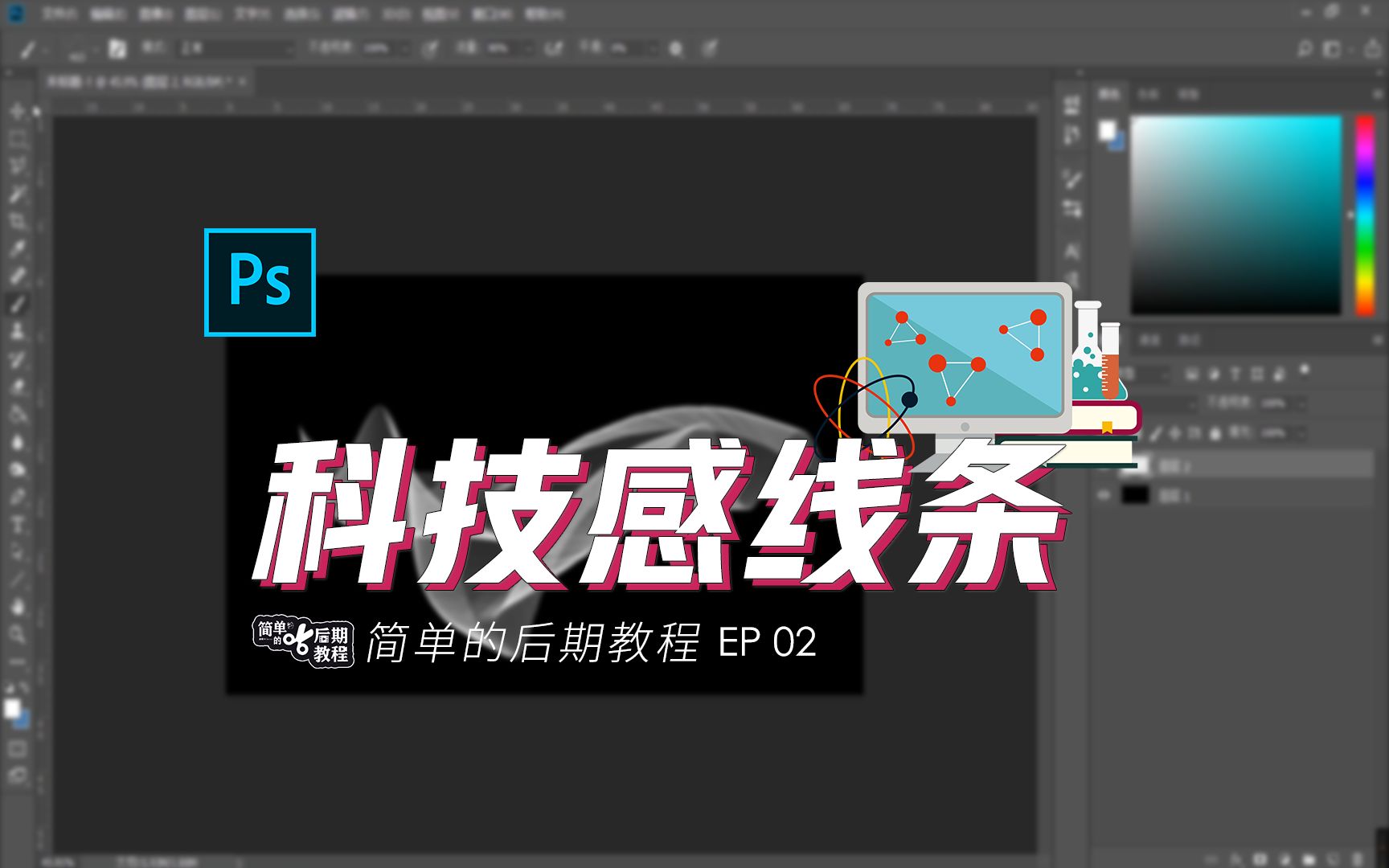Close the open document tab
The image size is (1389, 868).
tap(242, 81)
